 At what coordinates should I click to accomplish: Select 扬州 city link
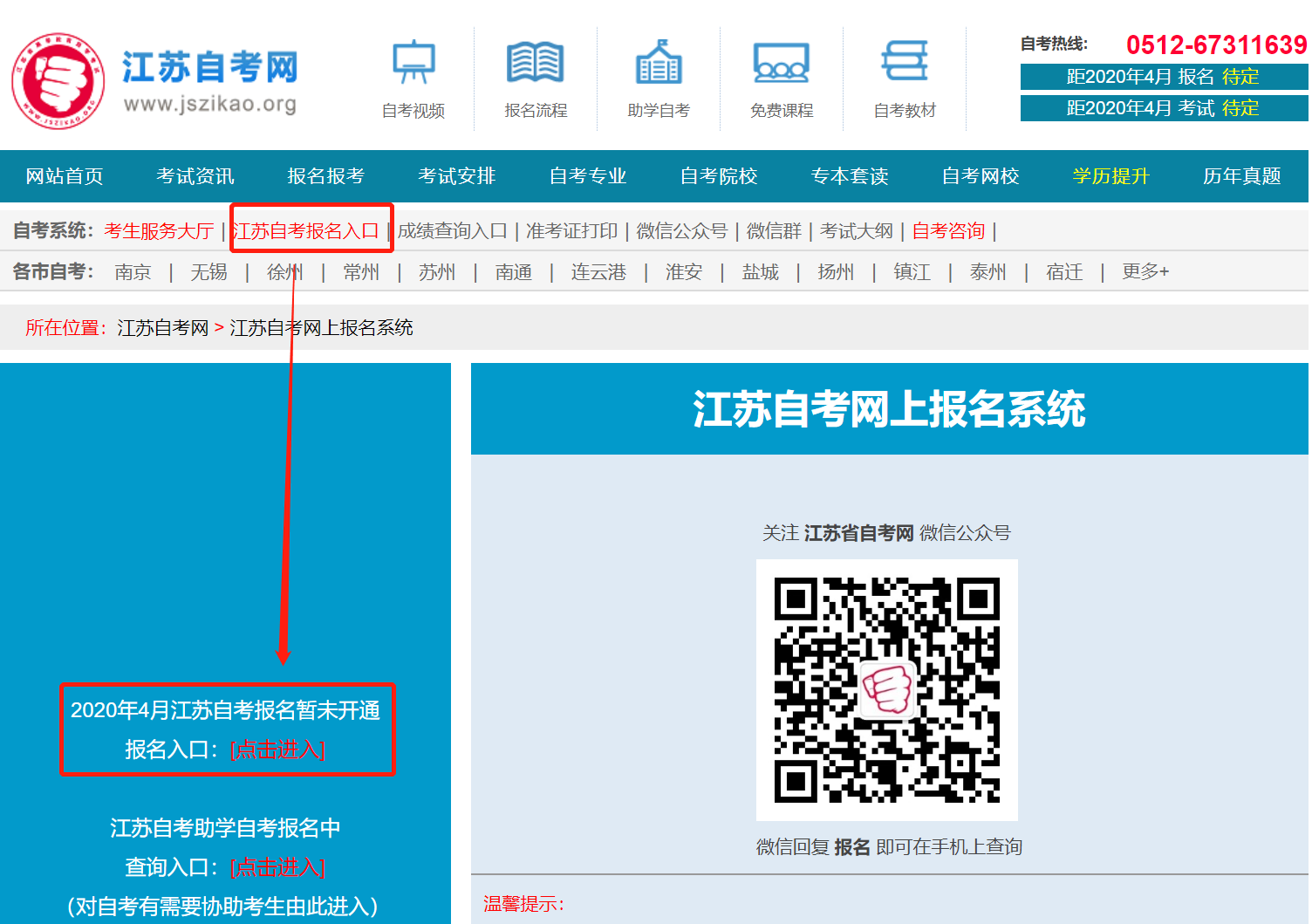point(836,272)
